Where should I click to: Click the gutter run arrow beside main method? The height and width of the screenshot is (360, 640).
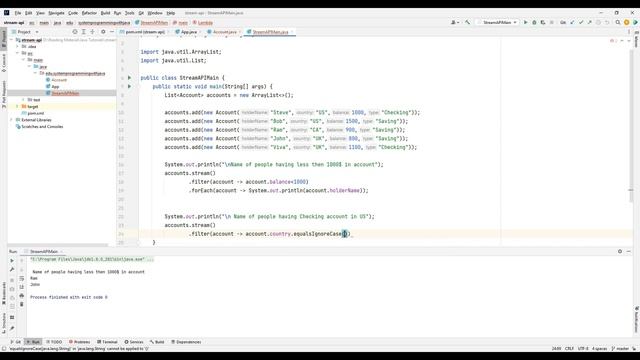tap(129, 86)
